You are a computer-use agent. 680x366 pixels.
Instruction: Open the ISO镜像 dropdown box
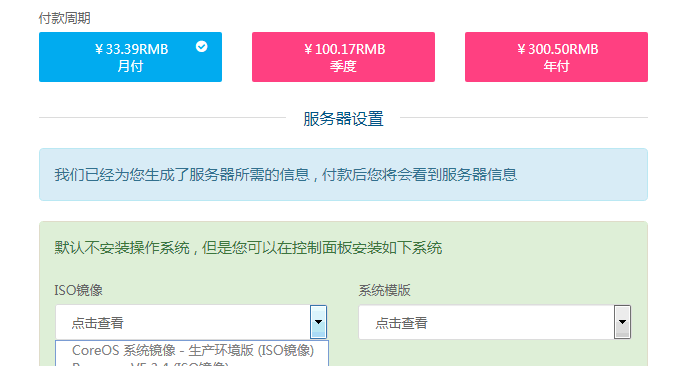click(191, 322)
